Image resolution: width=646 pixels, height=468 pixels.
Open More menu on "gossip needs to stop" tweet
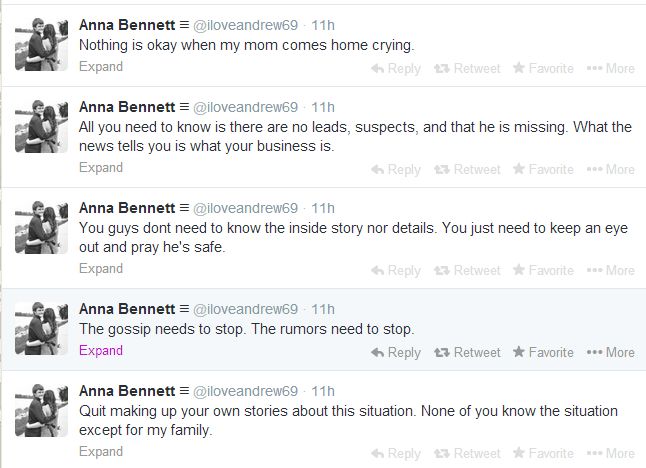(x=611, y=353)
